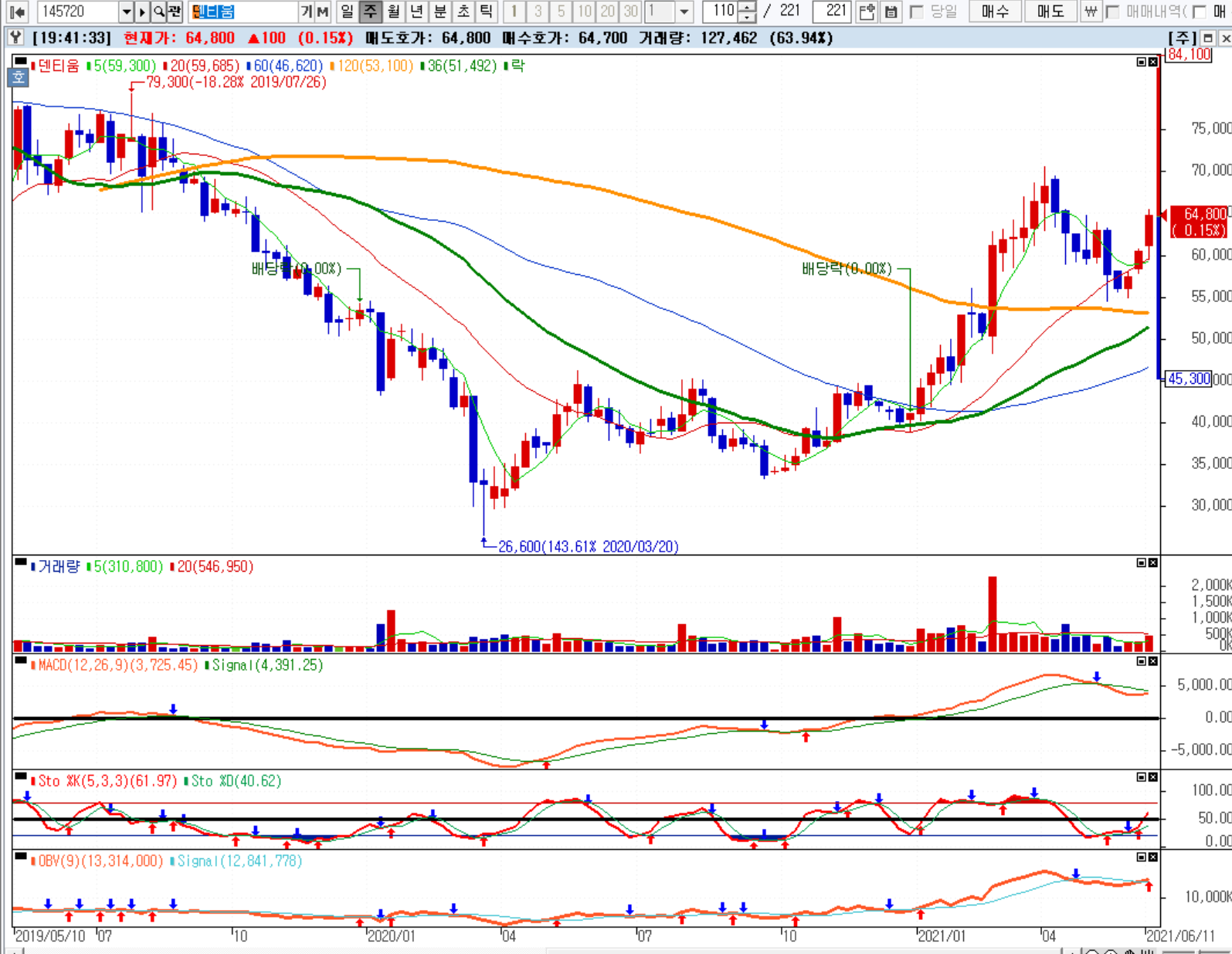Click the 26,600 low-price annotation

click(589, 546)
